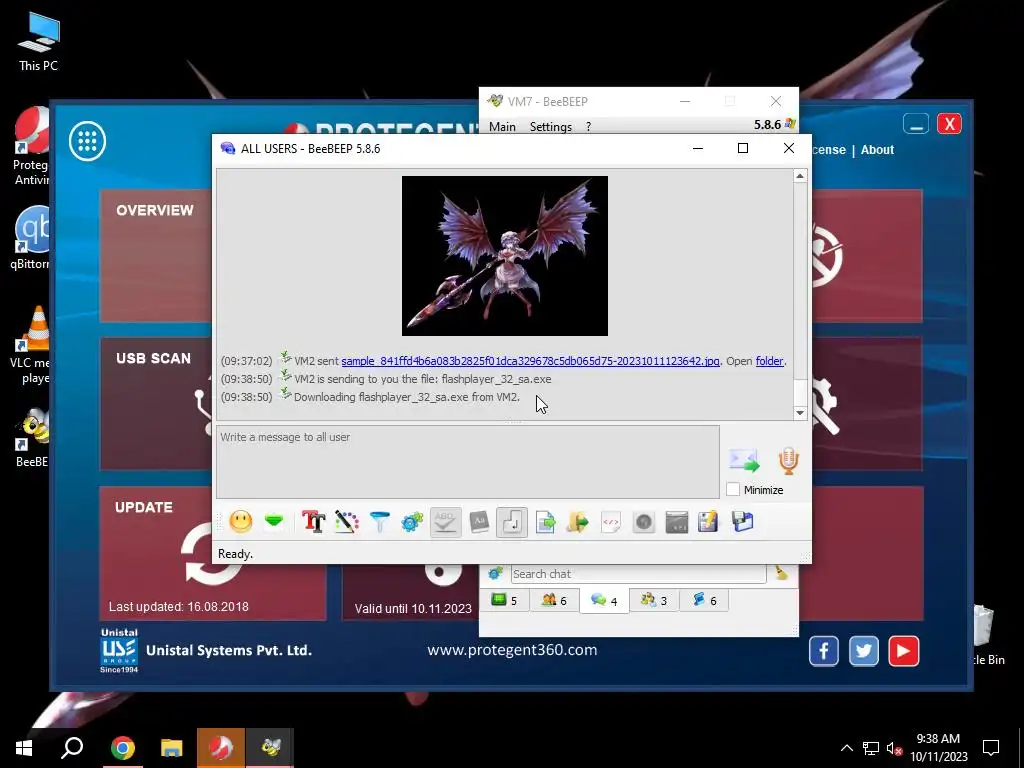Open the font color picker pencil icon
1024x768 pixels.
click(347, 522)
